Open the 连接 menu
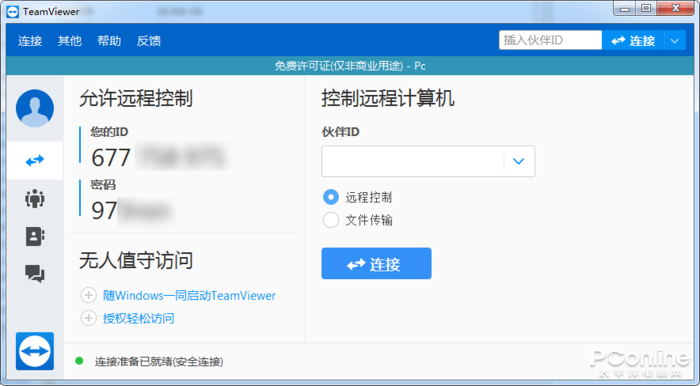Screen dimensions: 700x386 [30, 41]
